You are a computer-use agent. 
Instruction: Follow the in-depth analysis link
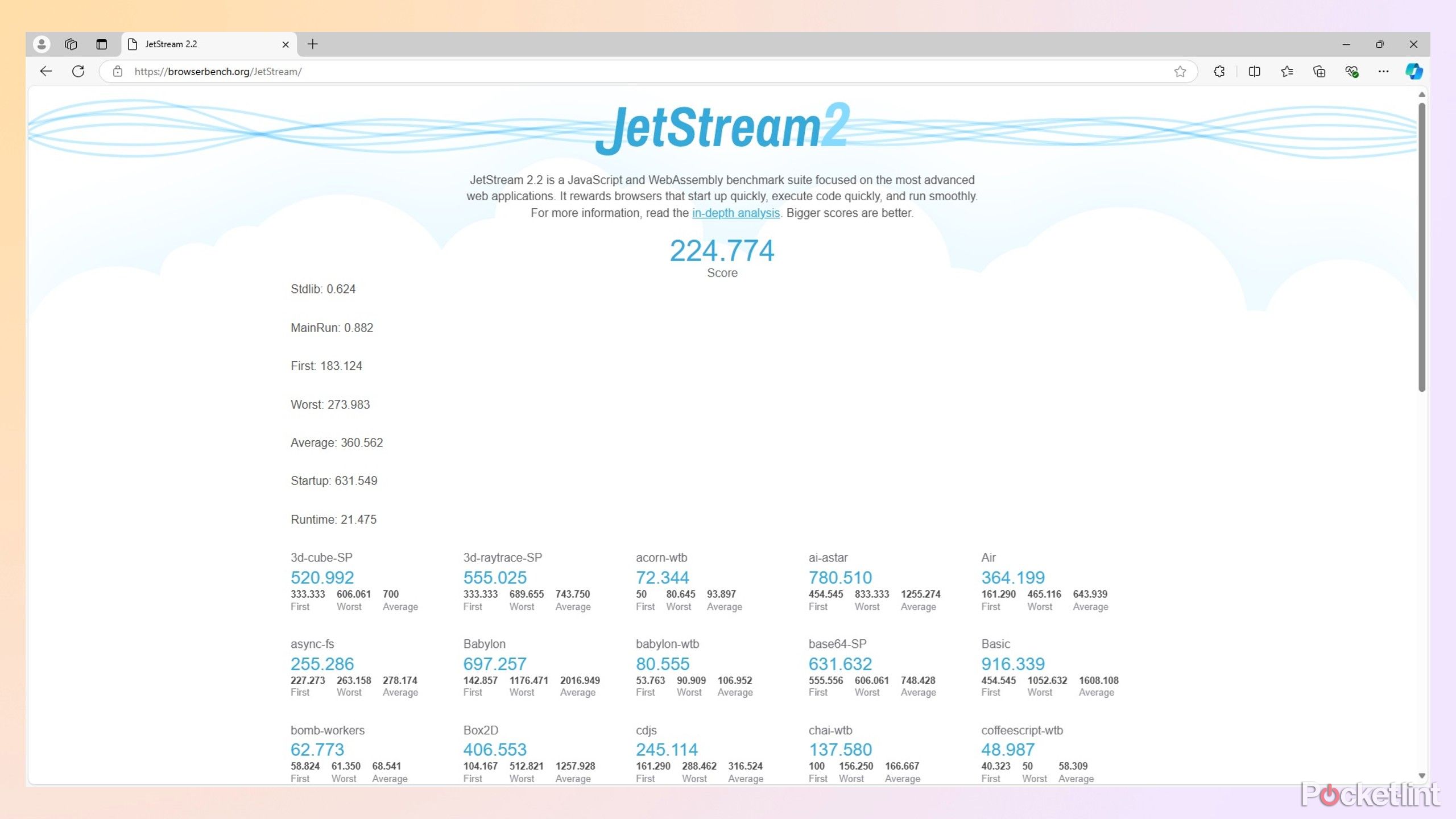click(x=736, y=213)
